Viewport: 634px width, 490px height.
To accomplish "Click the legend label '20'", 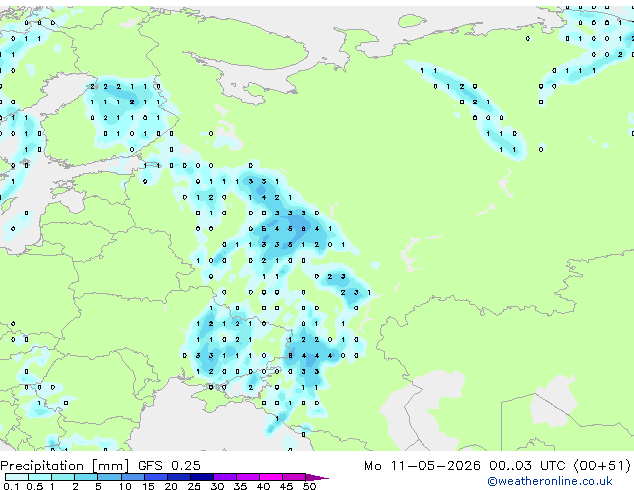I will pyautogui.click(x=171, y=486).
